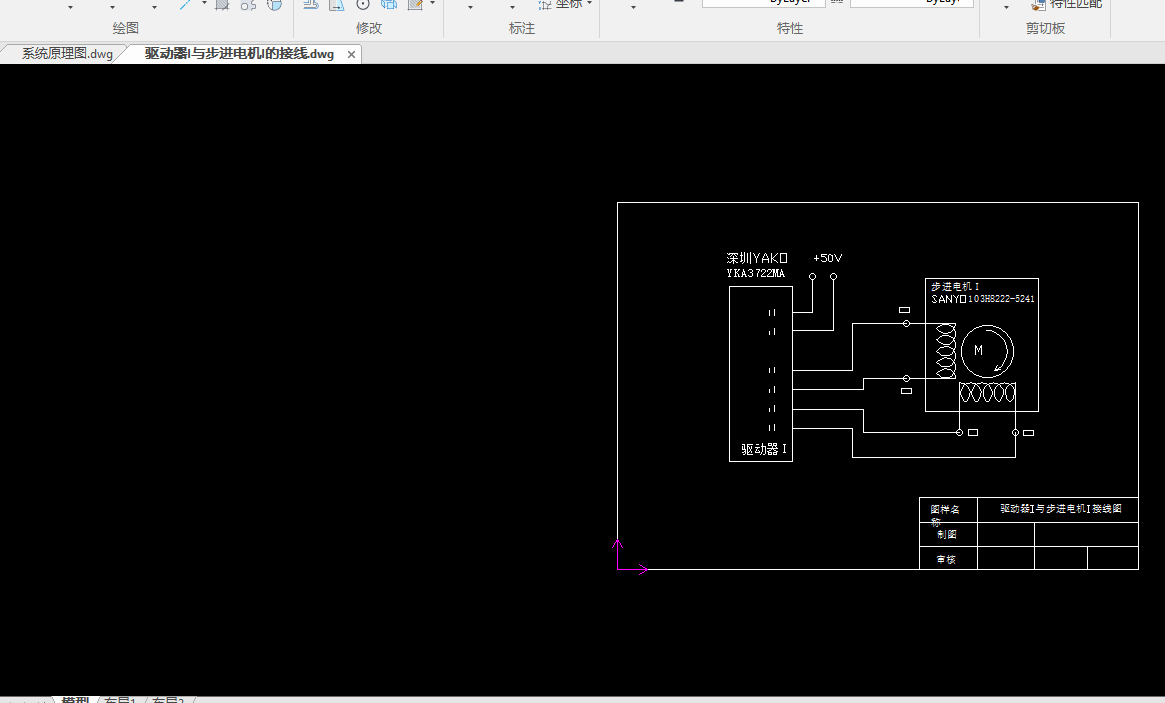Viewport: 1165px width, 703px height.
Task: Open dropdown arrow beside the line tool
Action: pyautogui.click(x=204, y=4)
